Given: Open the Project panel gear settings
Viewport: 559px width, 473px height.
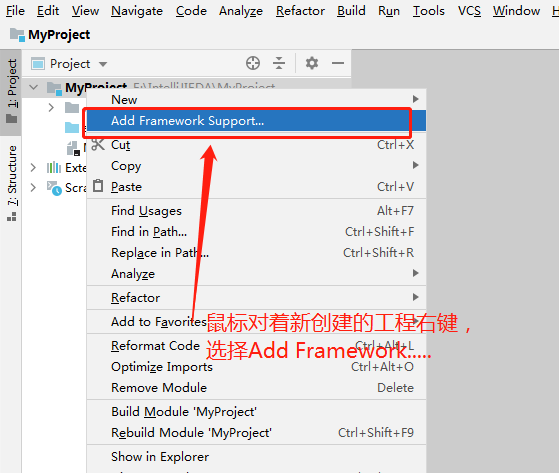Looking at the screenshot, I should tap(312, 63).
